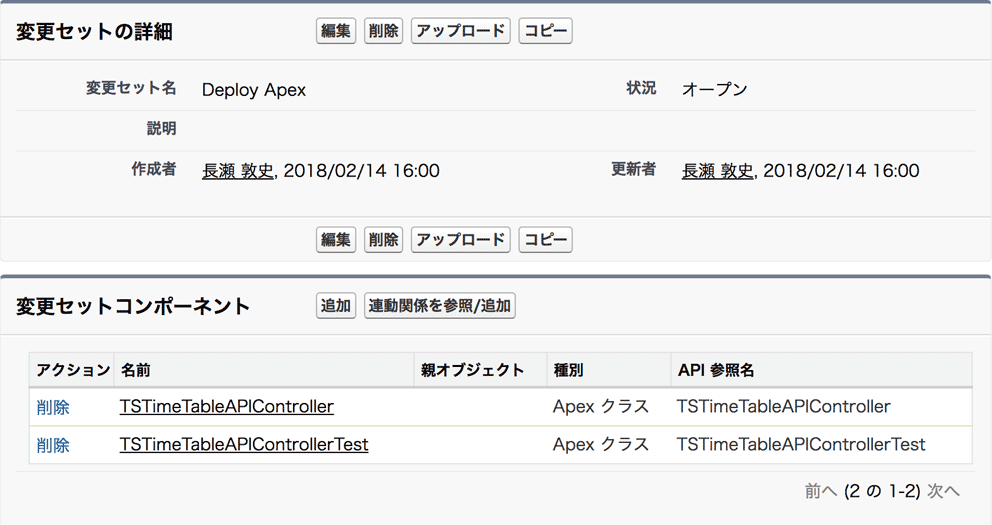Click the 連動関係を参照/追加 button
The height and width of the screenshot is (525, 992).
click(440, 306)
